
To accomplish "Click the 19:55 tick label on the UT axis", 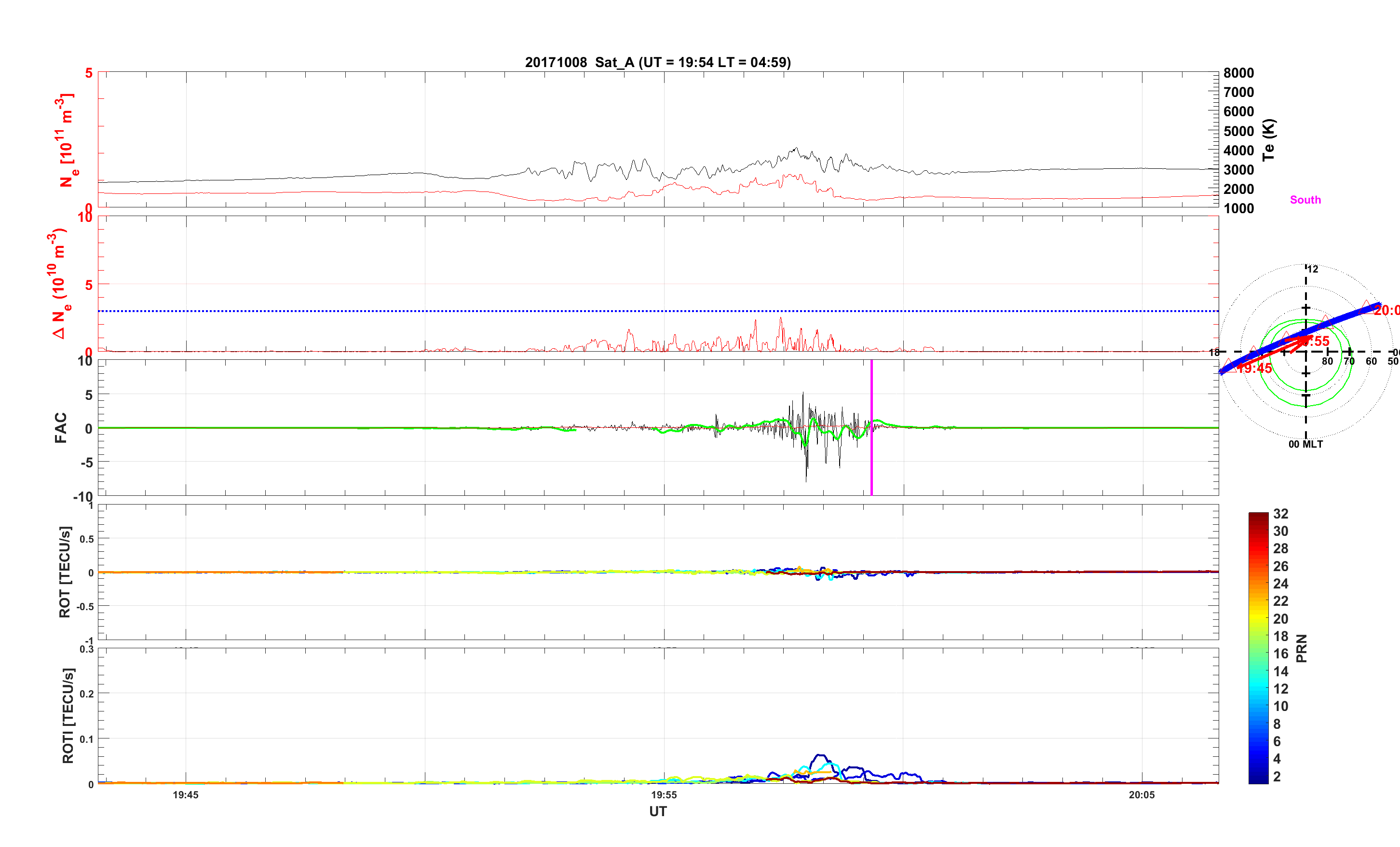I will (664, 795).
